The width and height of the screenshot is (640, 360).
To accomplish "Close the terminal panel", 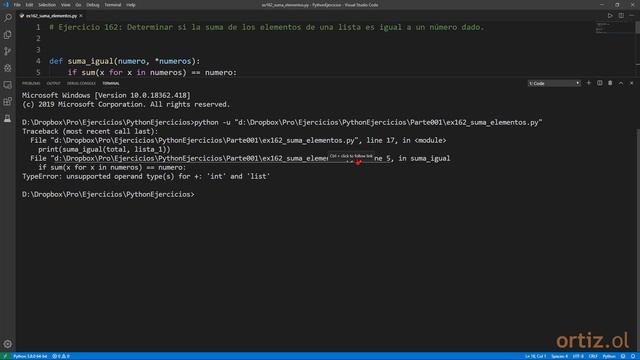I will click(631, 83).
